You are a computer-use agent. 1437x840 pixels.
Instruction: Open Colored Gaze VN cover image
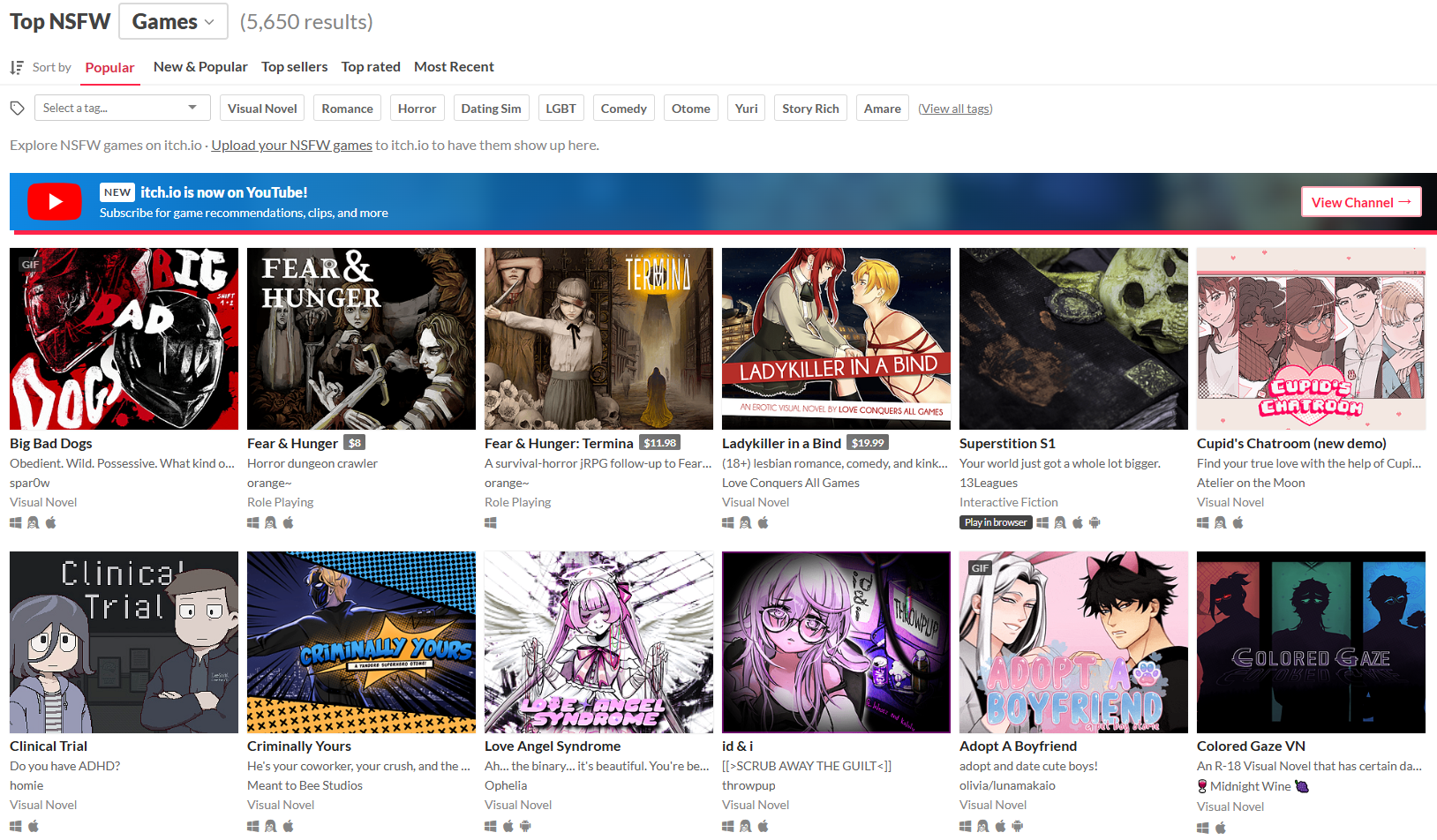pos(1311,642)
